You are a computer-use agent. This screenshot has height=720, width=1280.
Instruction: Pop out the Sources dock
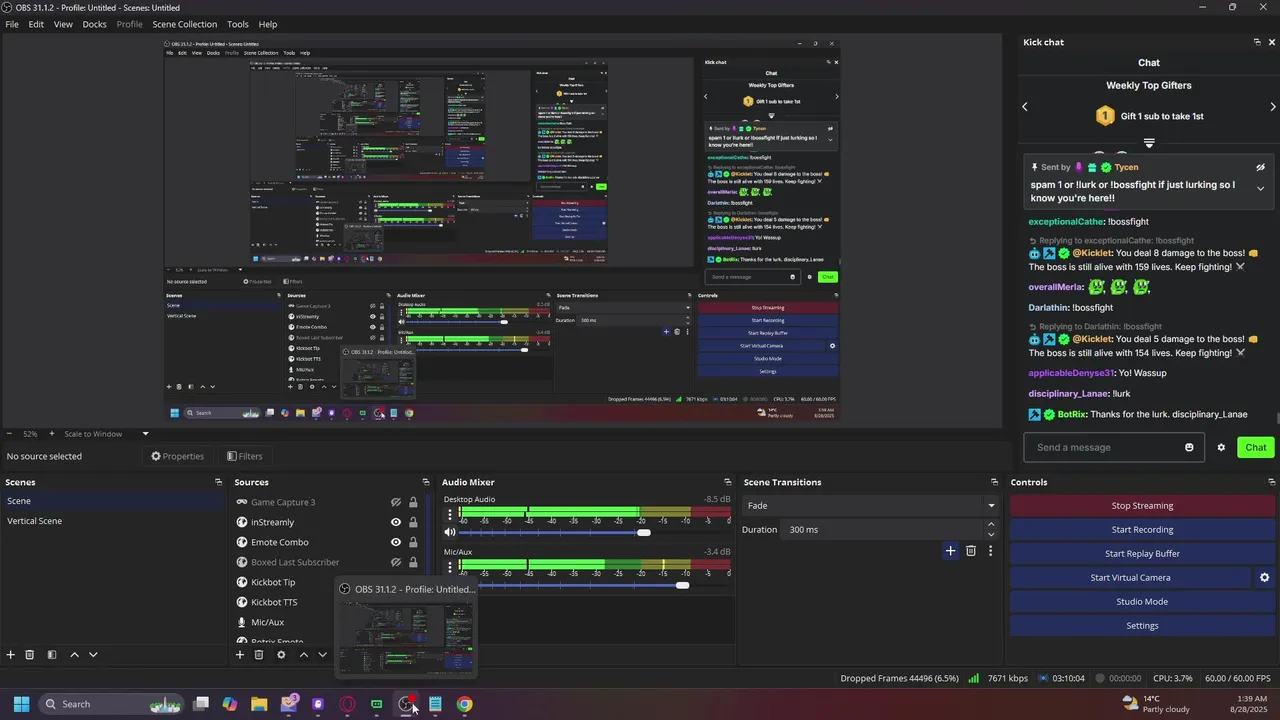pyautogui.click(x=425, y=482)
